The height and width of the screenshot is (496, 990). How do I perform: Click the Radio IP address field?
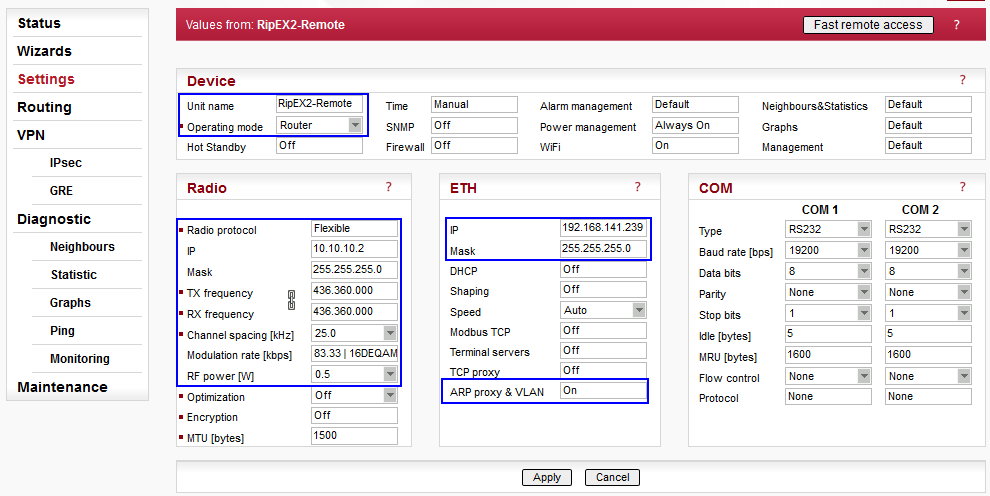(x=355, y=249)
